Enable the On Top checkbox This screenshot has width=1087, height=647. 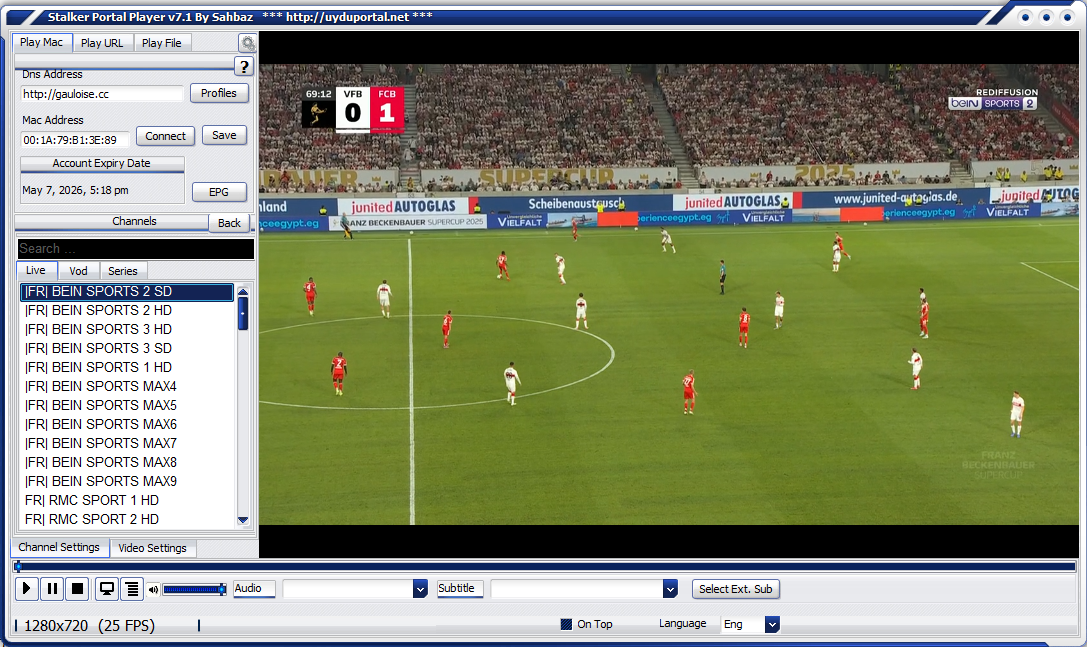click(566, 624)
